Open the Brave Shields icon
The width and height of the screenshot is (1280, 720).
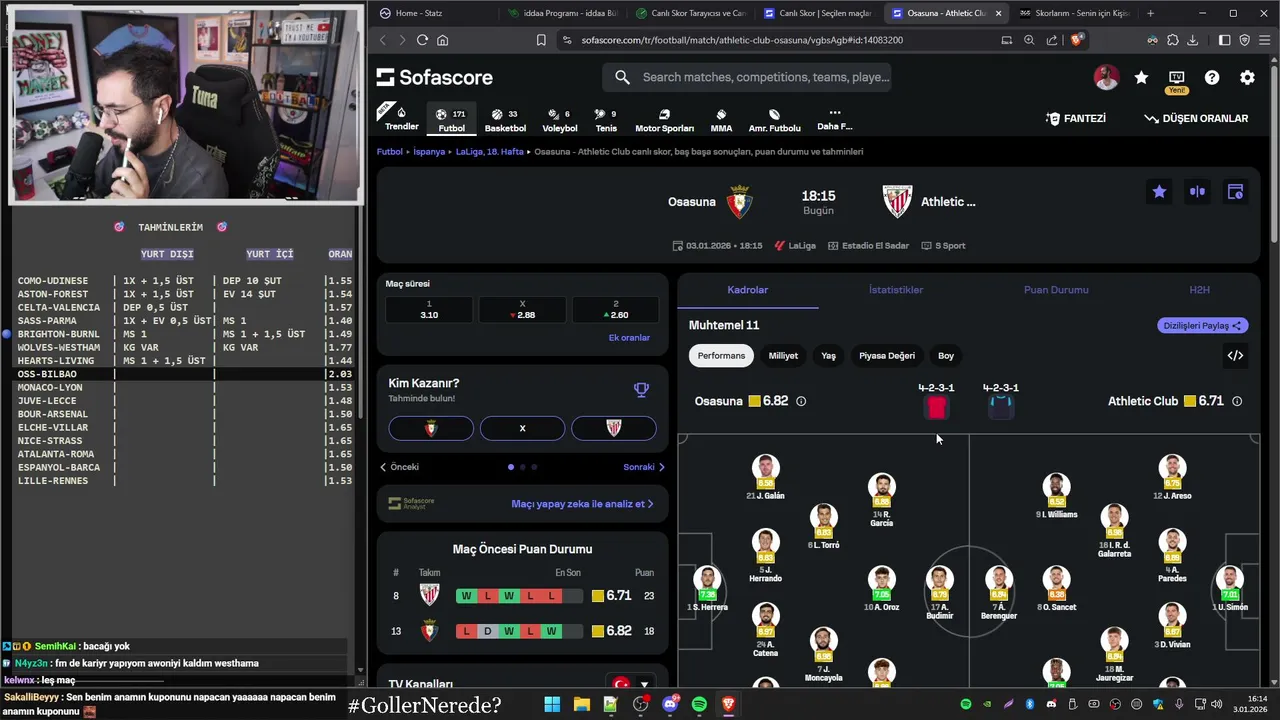(1077, 40)
